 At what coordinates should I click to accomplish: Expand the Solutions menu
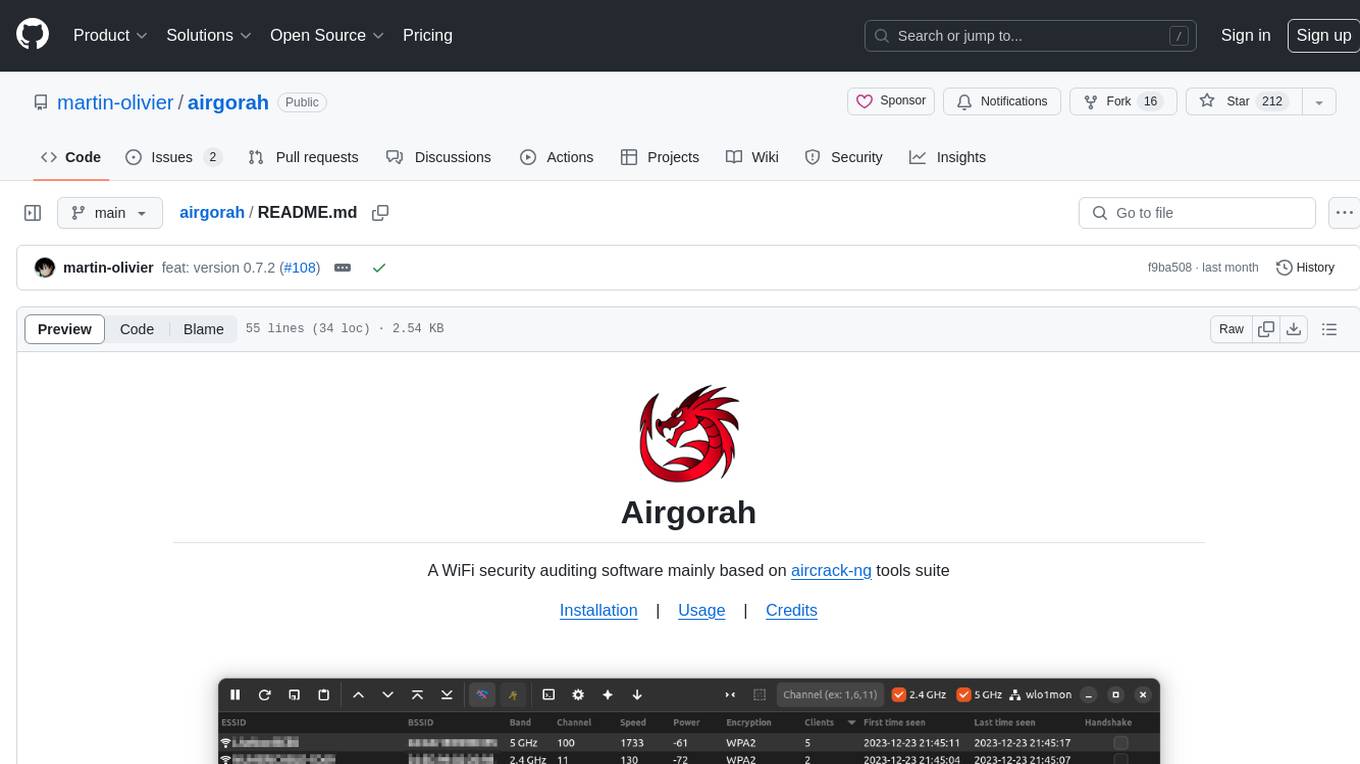209,35
